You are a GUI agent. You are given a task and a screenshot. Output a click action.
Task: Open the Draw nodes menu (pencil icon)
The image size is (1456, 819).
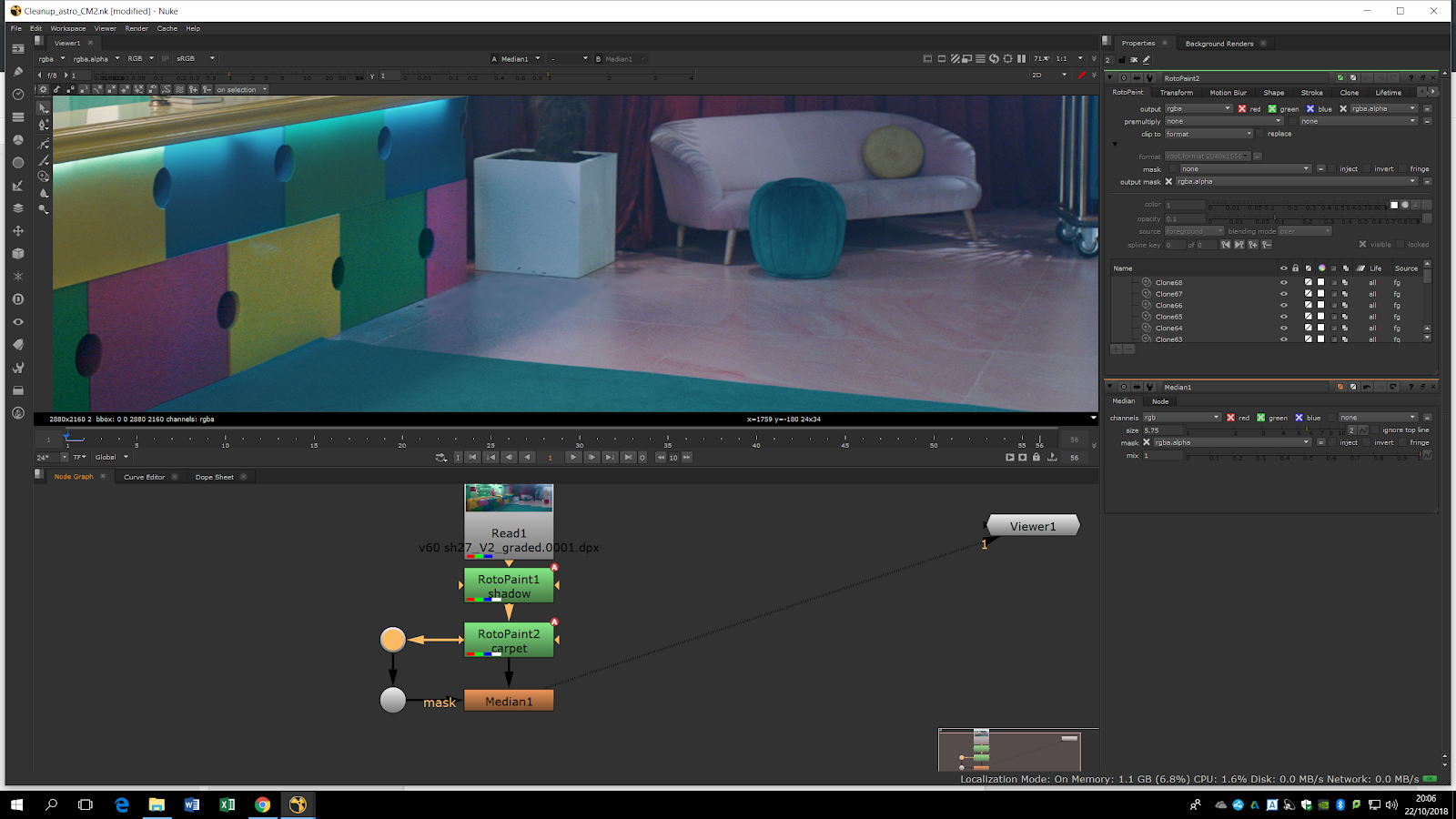click(x=18, y=72)
